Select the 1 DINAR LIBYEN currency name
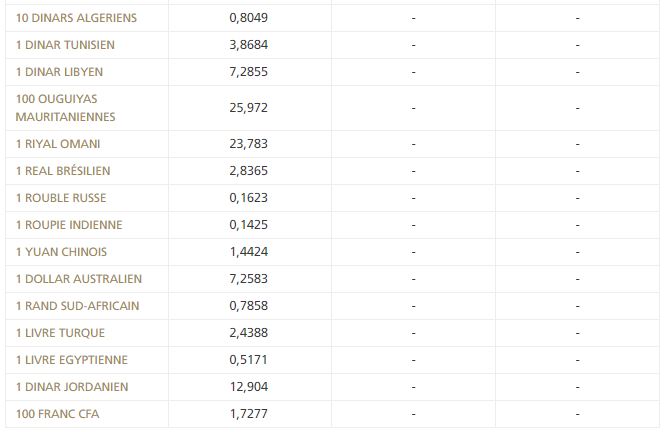The height and width of the screenshot is (432, 664). (59, 72)
